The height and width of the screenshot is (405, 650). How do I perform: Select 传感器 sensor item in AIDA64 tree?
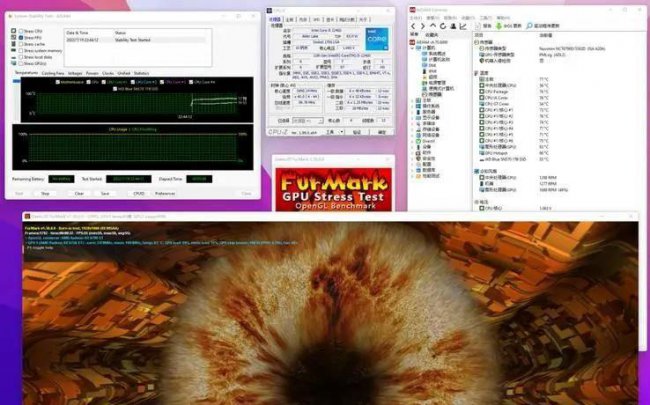coord(432,95)
